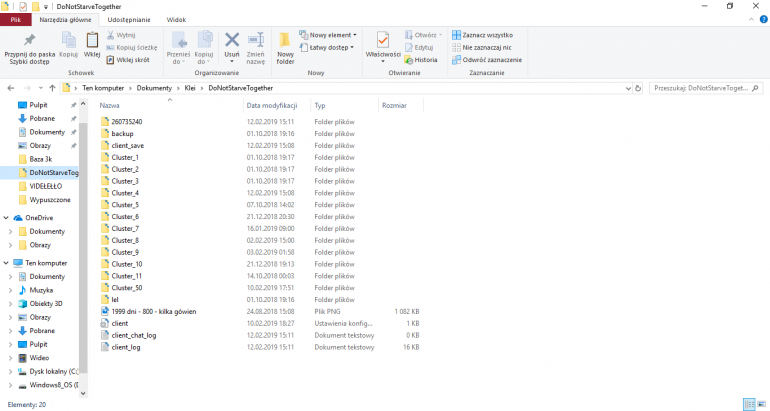Image resolution: width=770 pixels, height=411 pixels.
Task: Collapse the Ten komputer tree node
Action: [x=6, y=263]
